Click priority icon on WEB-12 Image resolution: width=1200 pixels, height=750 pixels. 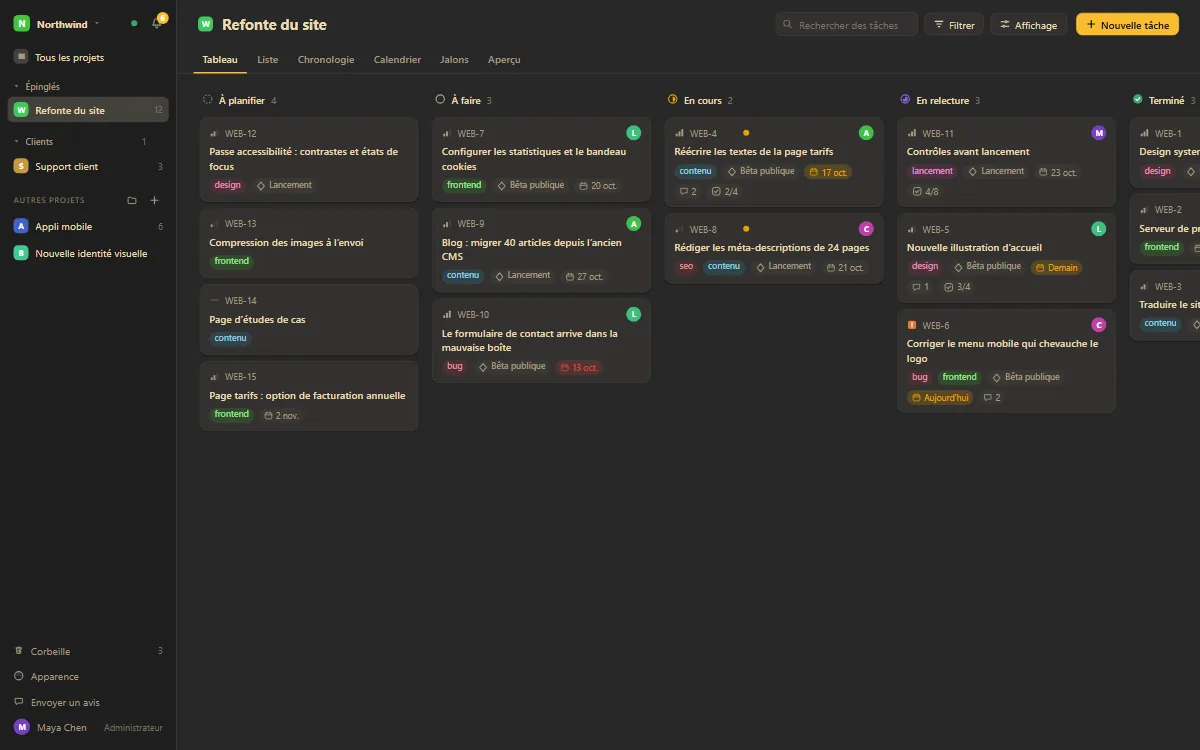pos(214,134)
